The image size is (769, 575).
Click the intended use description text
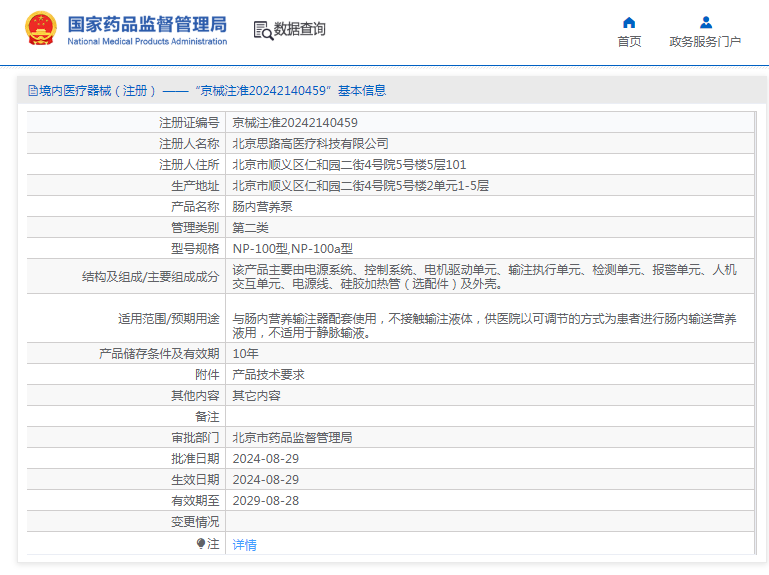485,326
